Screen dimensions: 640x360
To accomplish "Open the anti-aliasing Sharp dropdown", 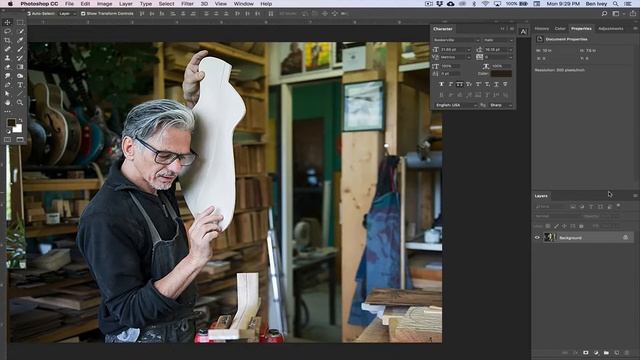I will click(501, 105).
